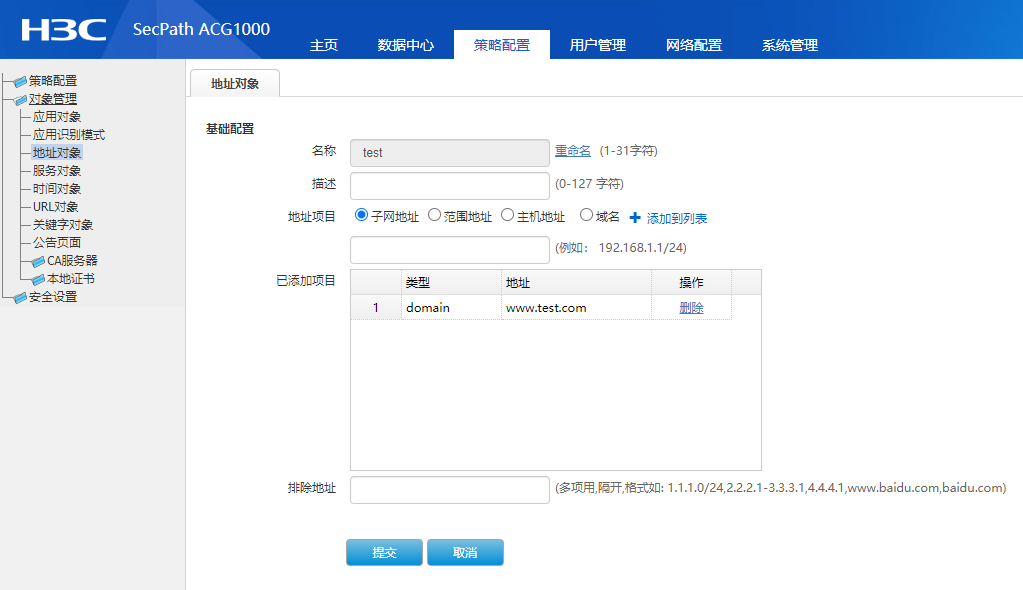Open URL对象 in the sidebar tree
Screen dimensions: 1023x590
(55, 207)
